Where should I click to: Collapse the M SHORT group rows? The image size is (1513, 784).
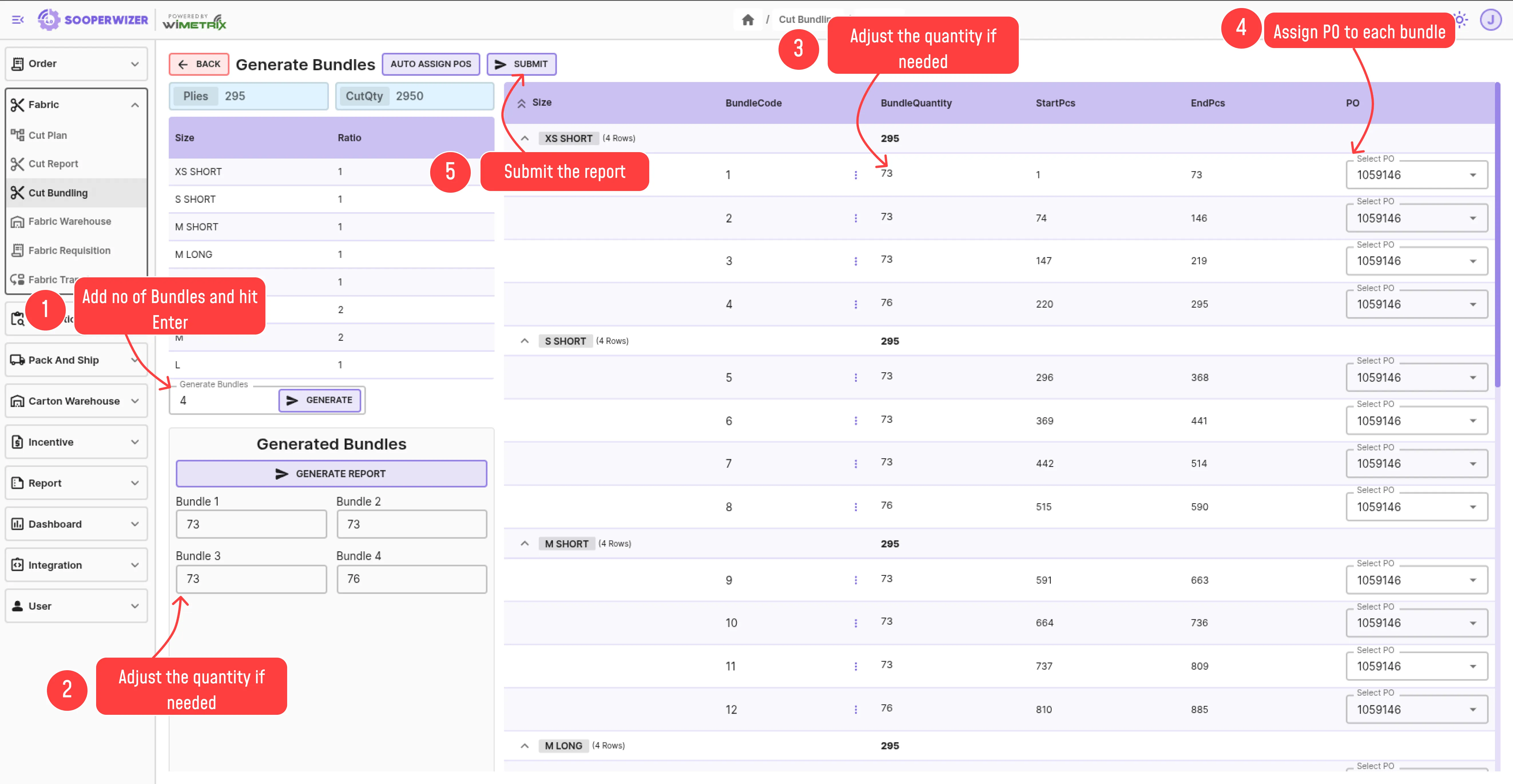[525, 544]
